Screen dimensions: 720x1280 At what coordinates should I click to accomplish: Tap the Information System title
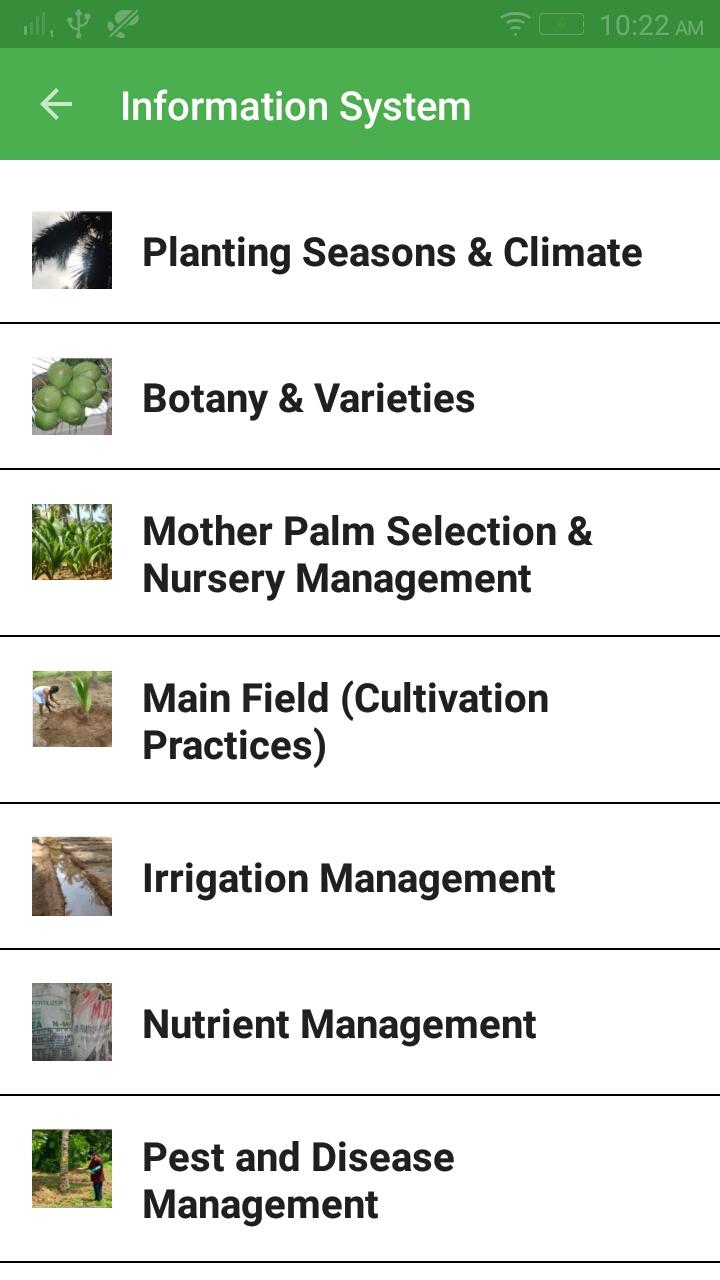pos(296,106)
